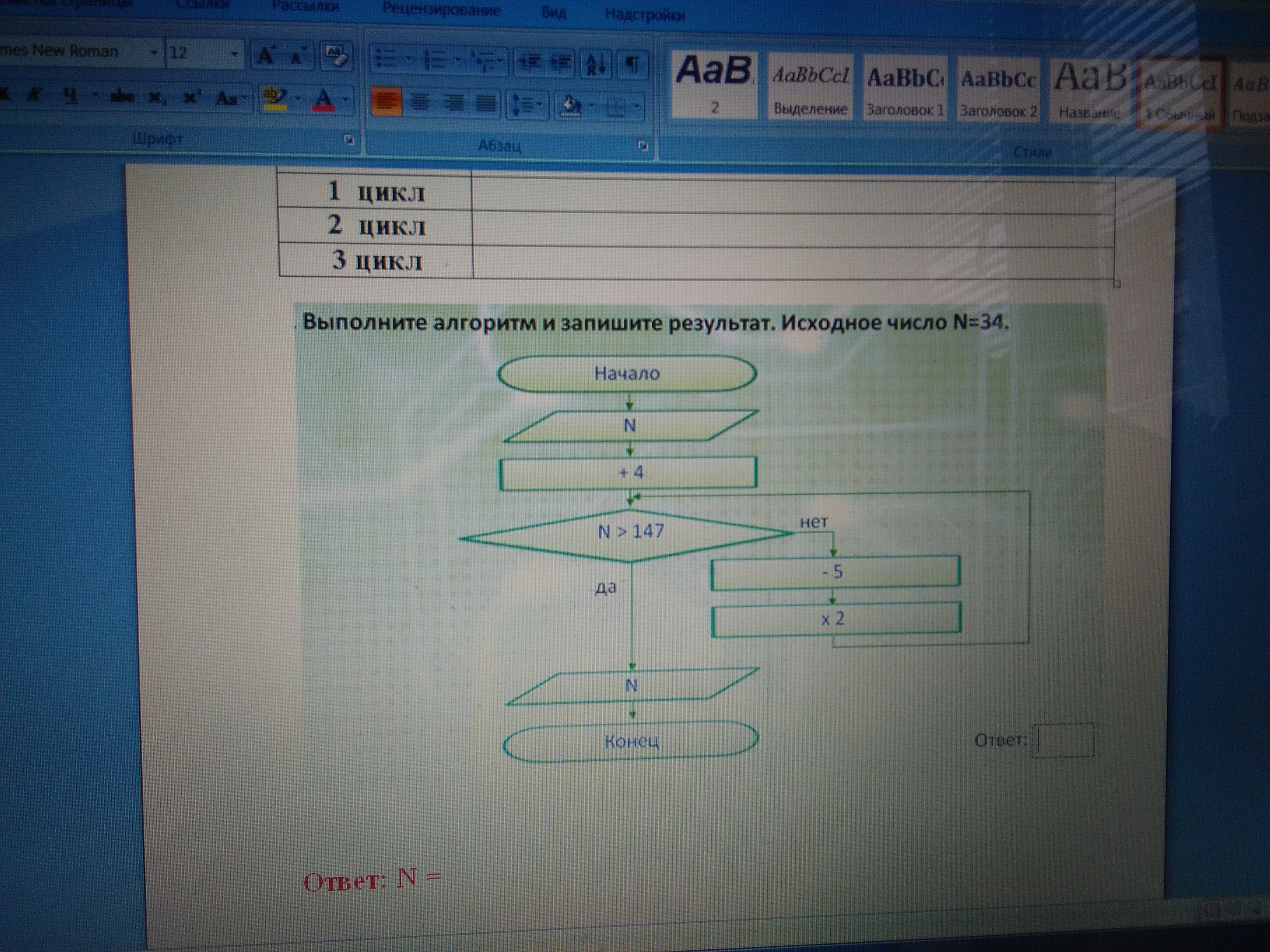The image size is (1270, 952).
Task: Click the subscript button
Action: tap(156, 98)
